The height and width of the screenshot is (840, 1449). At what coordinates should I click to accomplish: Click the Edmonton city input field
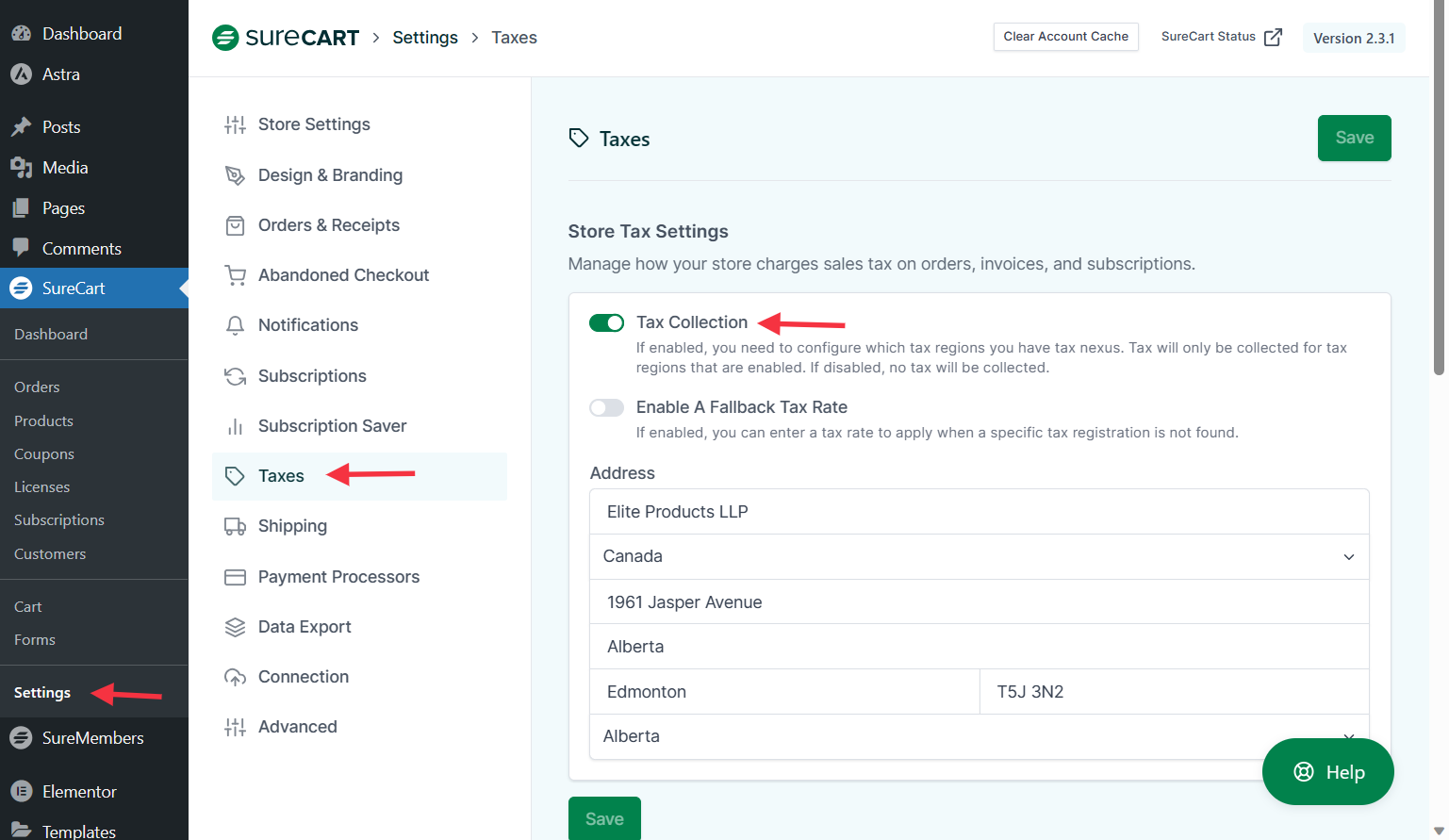[784, 692]
